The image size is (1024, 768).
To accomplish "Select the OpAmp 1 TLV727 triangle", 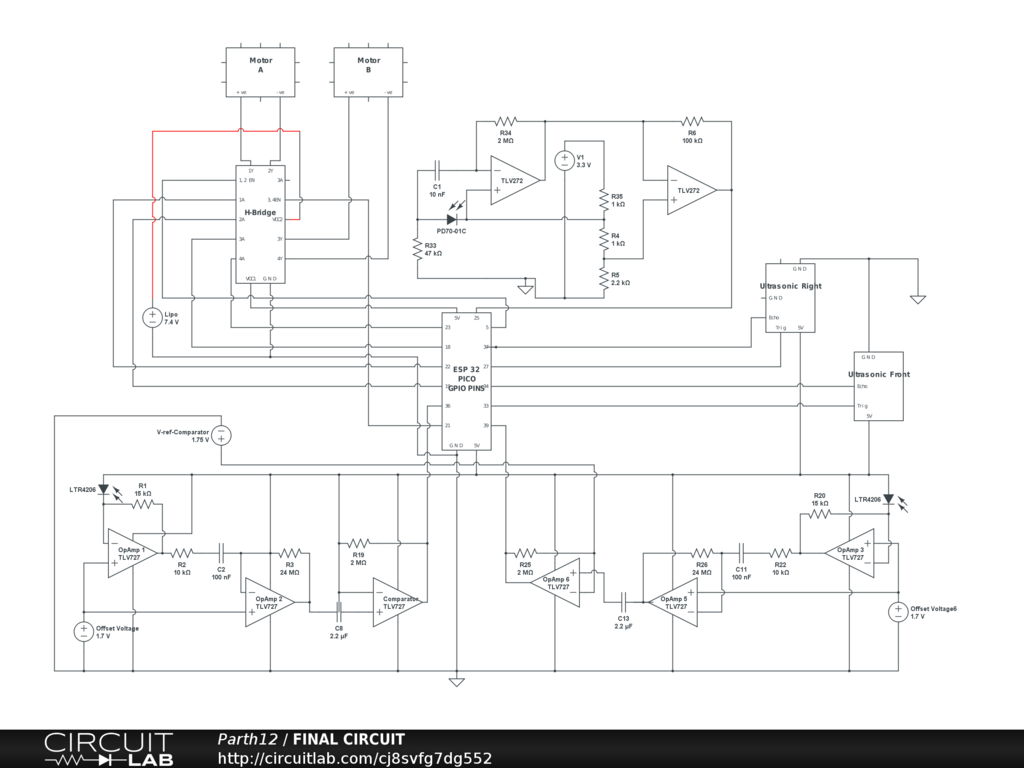I will coord(132,553).
